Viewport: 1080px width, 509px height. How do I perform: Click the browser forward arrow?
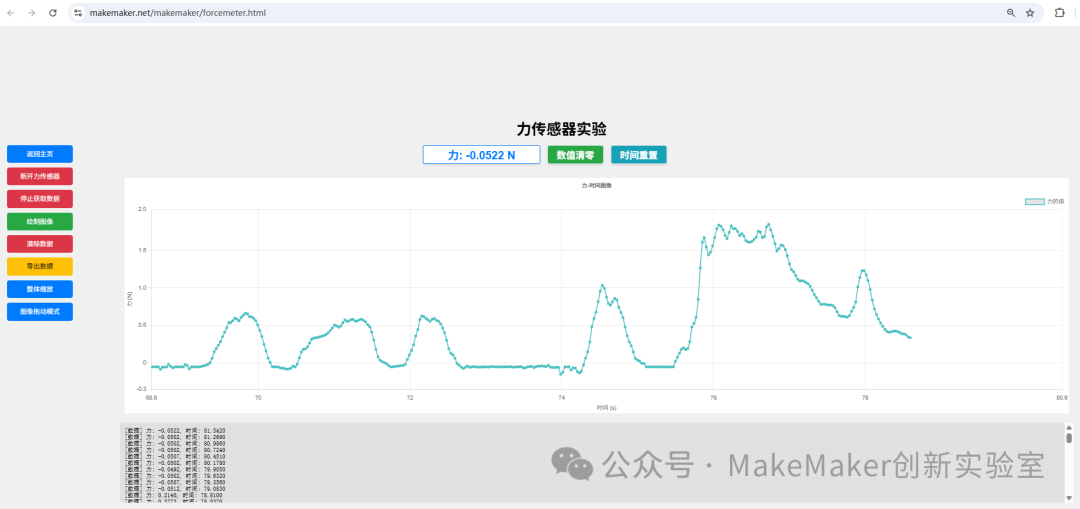(x=31, y=13)
